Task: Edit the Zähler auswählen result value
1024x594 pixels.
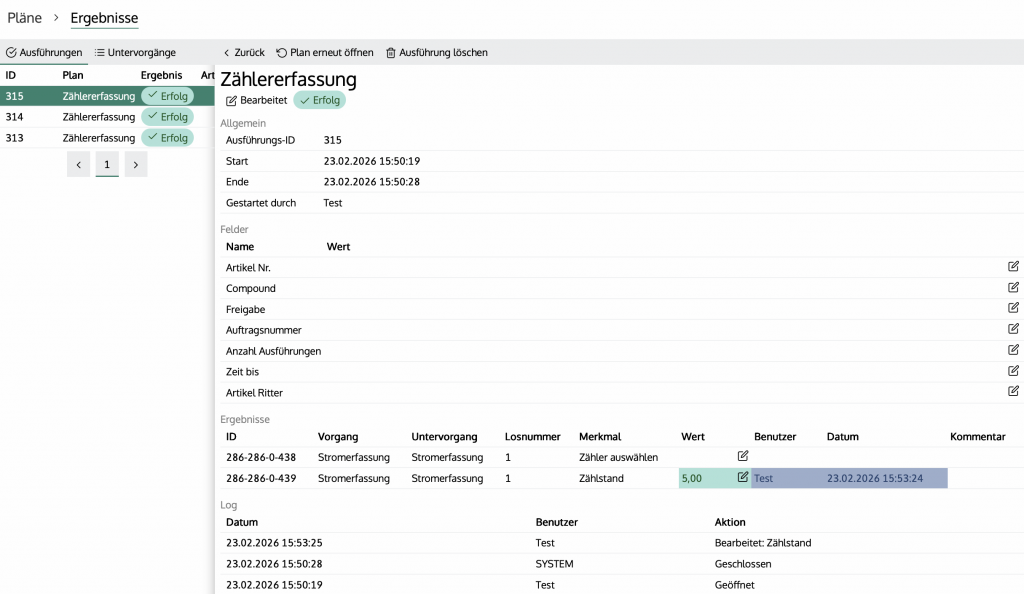Action: tap(743, 457)
